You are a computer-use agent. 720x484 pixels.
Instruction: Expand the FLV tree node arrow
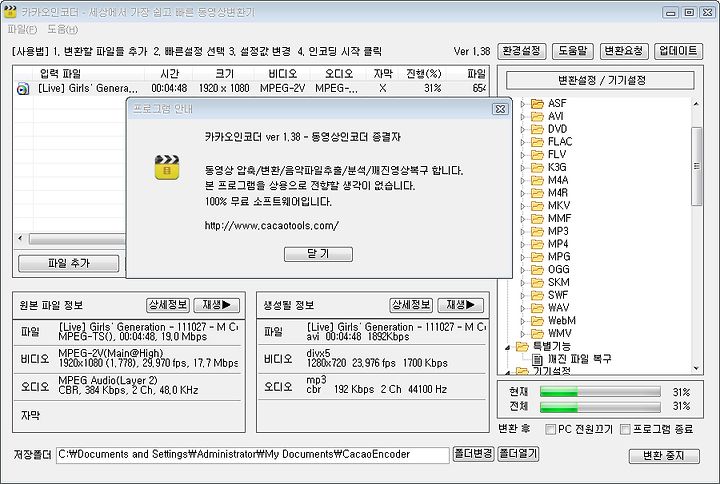[523, 155]
